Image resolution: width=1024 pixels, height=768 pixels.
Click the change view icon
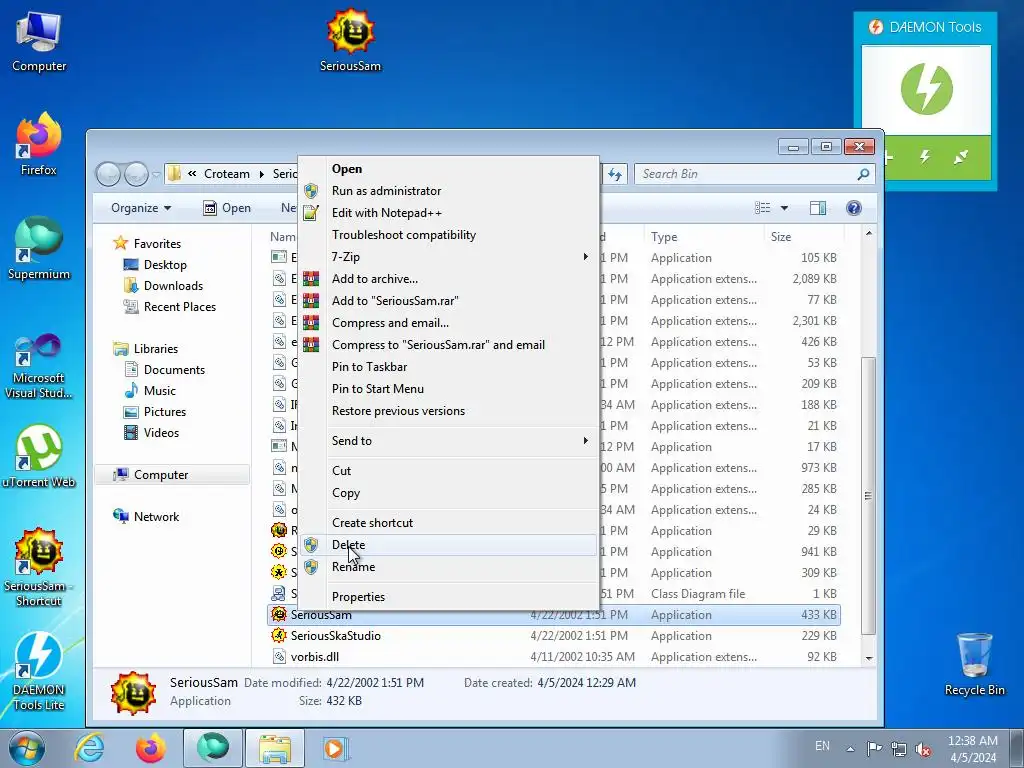pyautogui.click(x=762, y=208)
